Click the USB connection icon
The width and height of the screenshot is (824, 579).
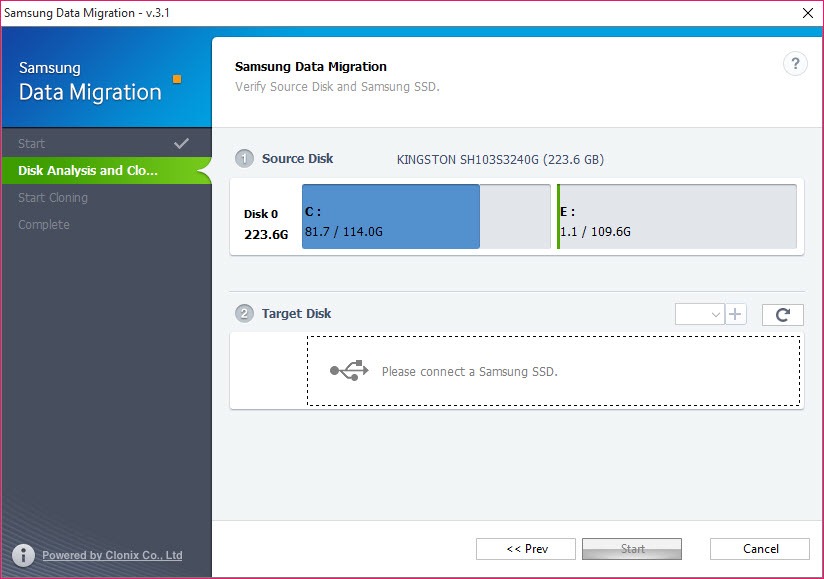(x=349, y=371)
